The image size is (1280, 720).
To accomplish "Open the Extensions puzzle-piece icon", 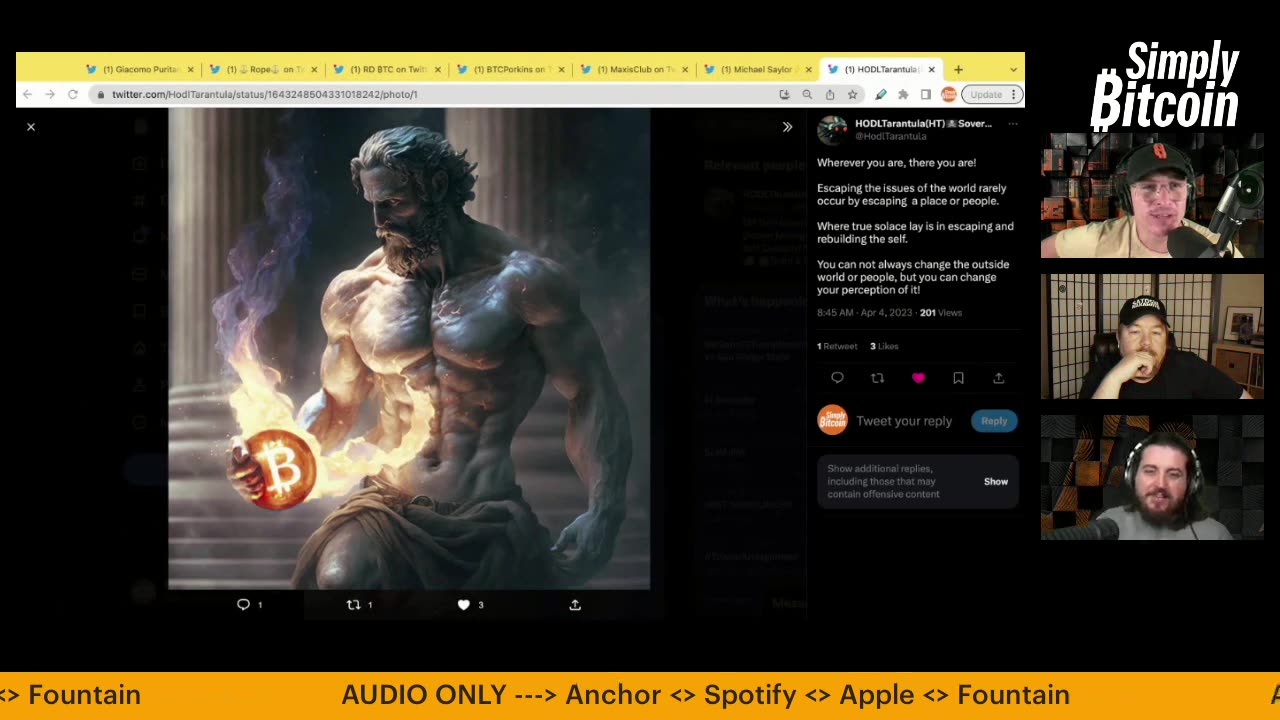I will tap(903, 94).
